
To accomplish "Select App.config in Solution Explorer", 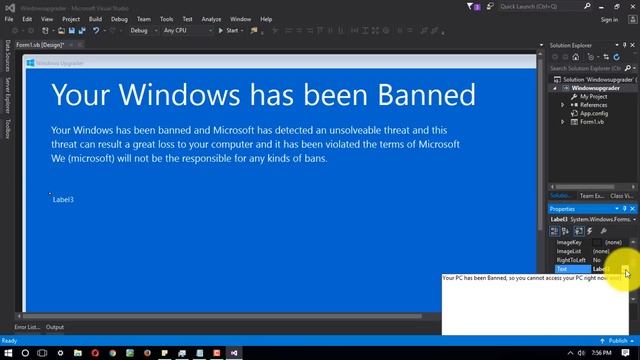I will (594, 113).
